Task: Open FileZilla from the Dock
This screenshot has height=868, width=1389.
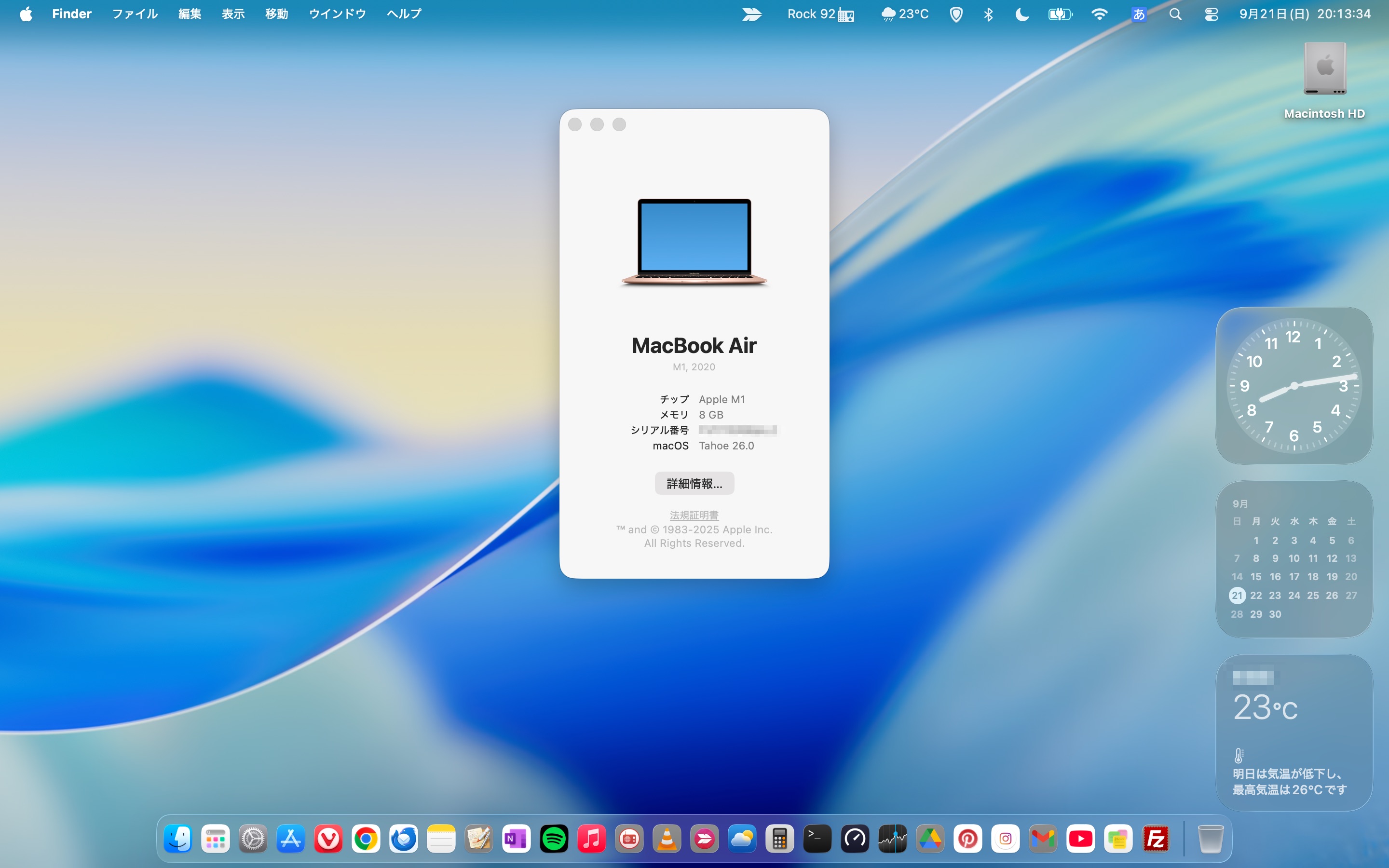Action: 1156,839
